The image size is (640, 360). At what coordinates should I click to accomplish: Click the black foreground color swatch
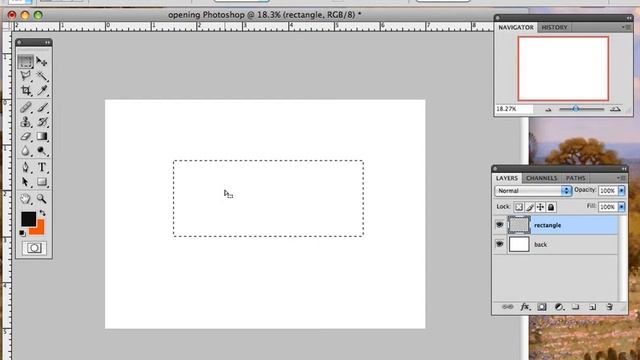click(x=29, y=219)
